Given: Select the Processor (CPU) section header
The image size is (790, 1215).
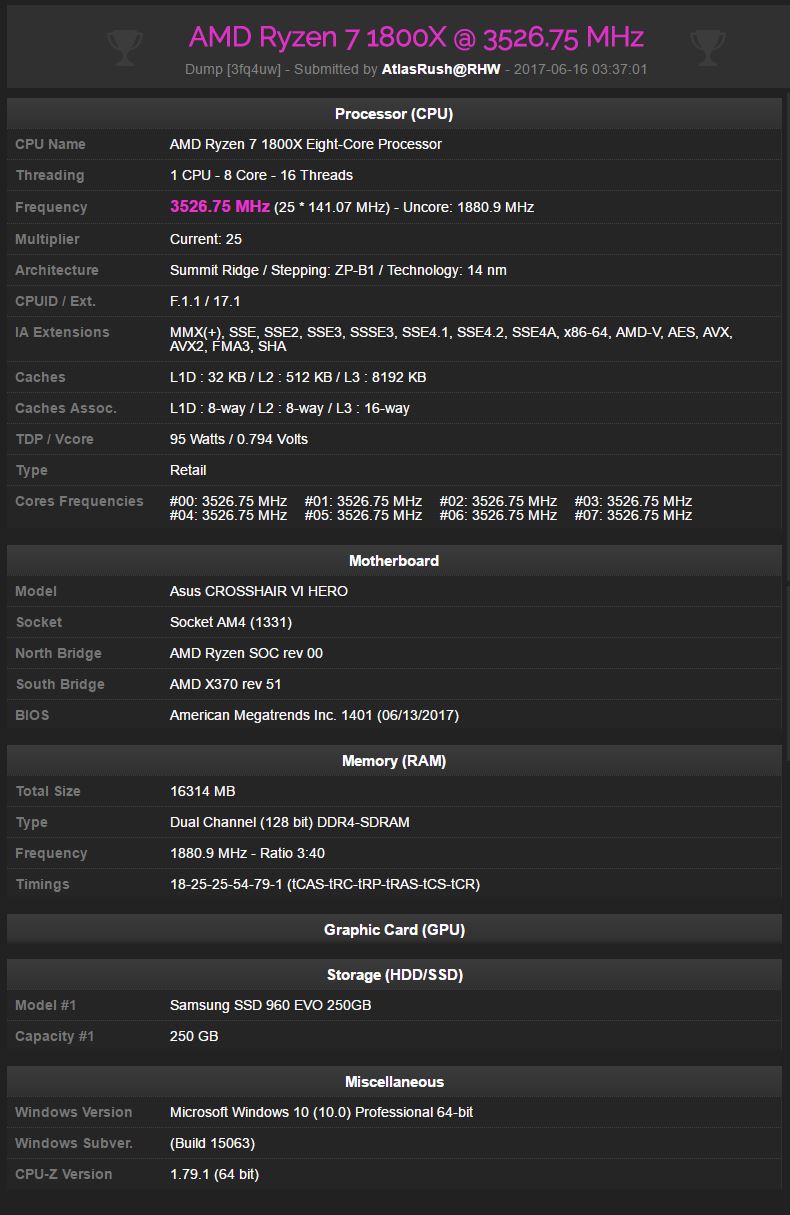Looking at the screenshot, I should pyautogui.click(x=394, y=114).
